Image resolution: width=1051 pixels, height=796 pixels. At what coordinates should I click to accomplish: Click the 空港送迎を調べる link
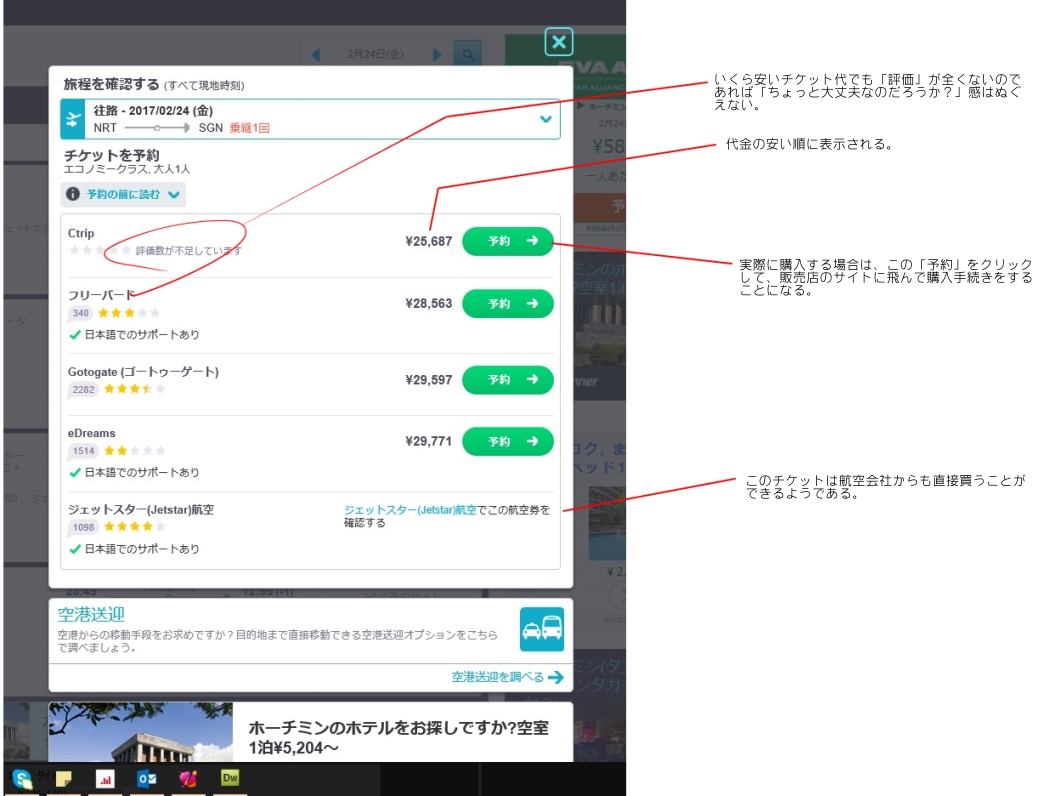506,677
